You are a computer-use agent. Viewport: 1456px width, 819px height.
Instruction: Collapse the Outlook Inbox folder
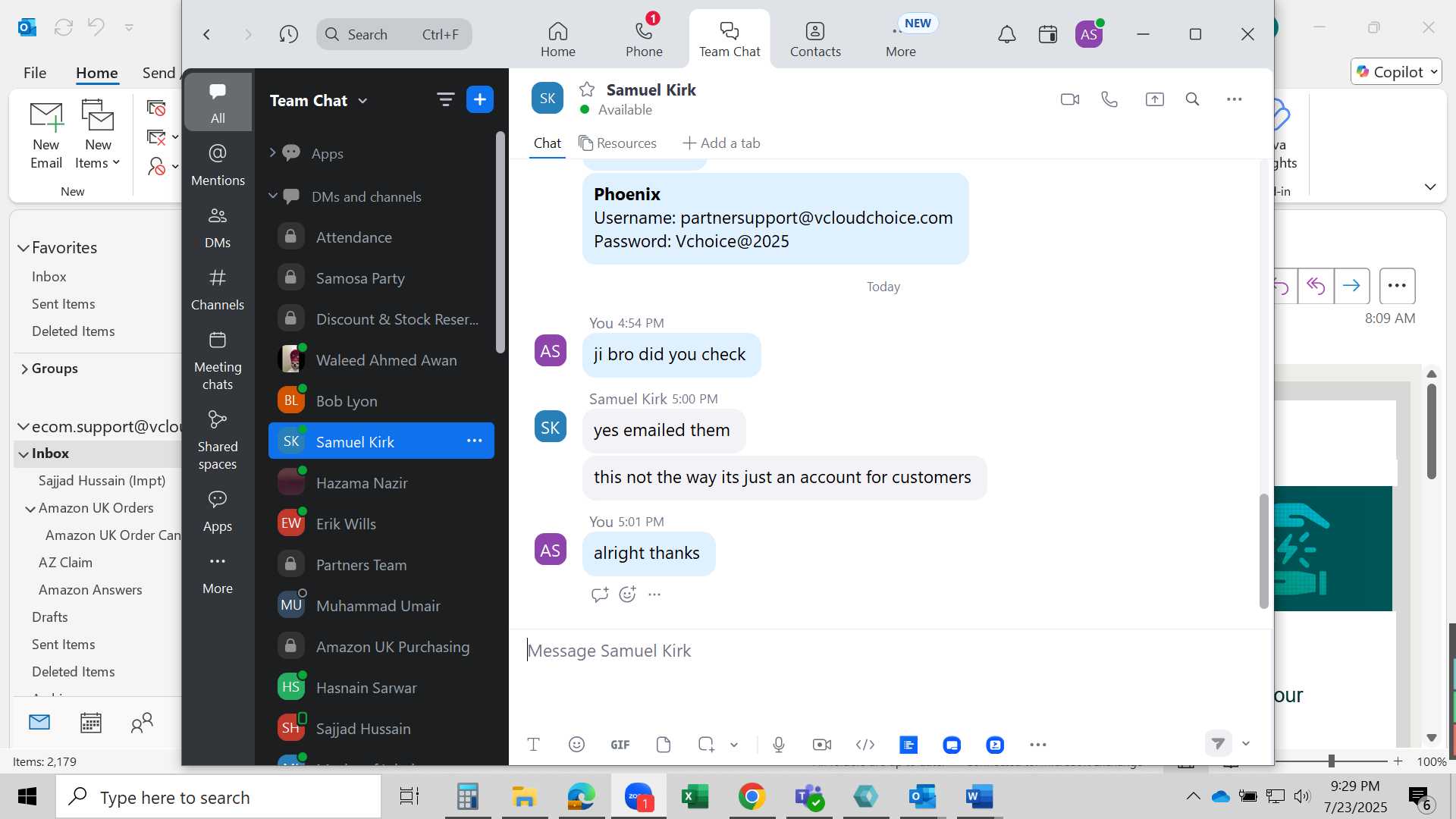pyautogui.click(x=24, y=454)
